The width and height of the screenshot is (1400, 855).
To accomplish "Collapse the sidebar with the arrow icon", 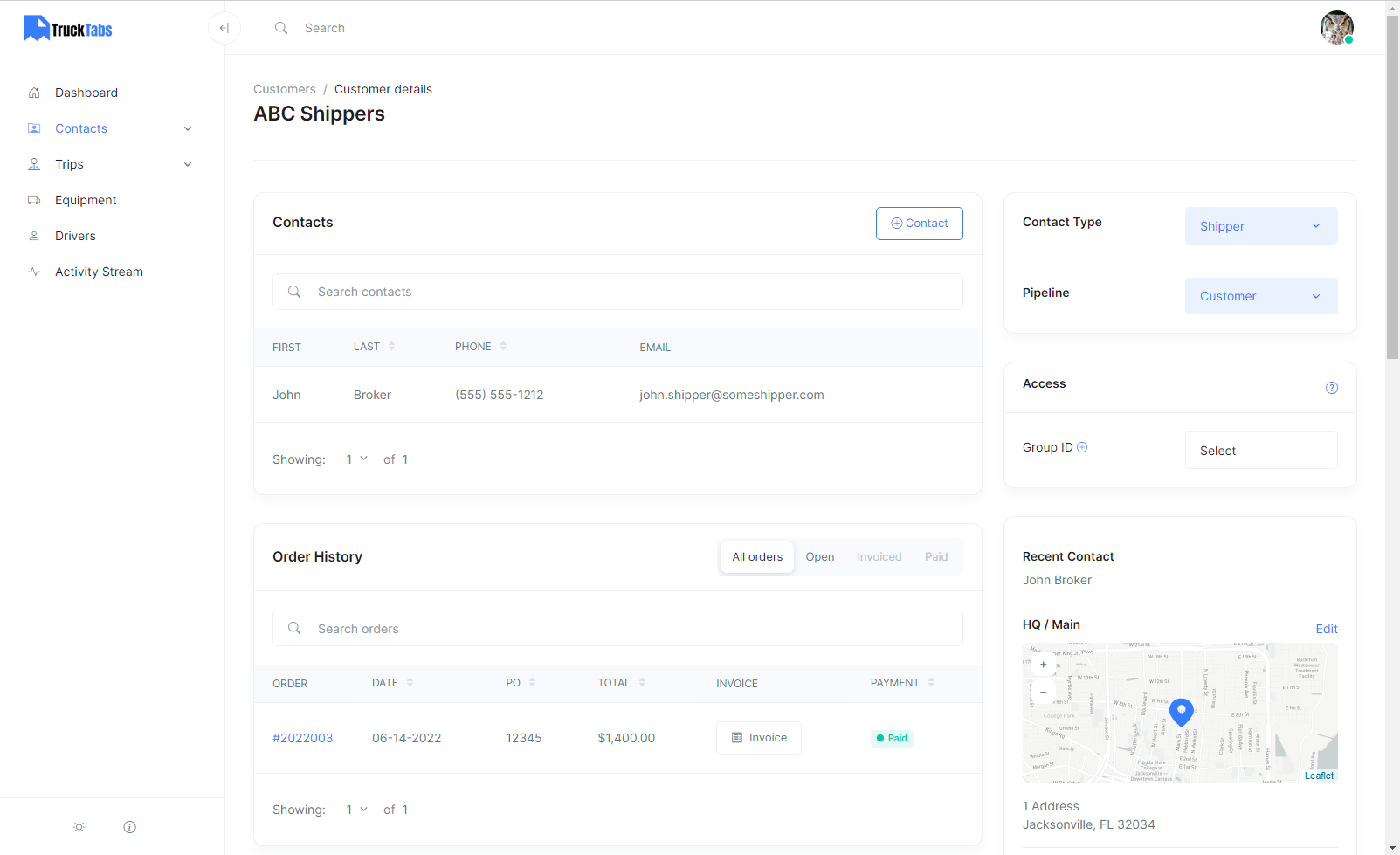I will (x=224, y=28).
